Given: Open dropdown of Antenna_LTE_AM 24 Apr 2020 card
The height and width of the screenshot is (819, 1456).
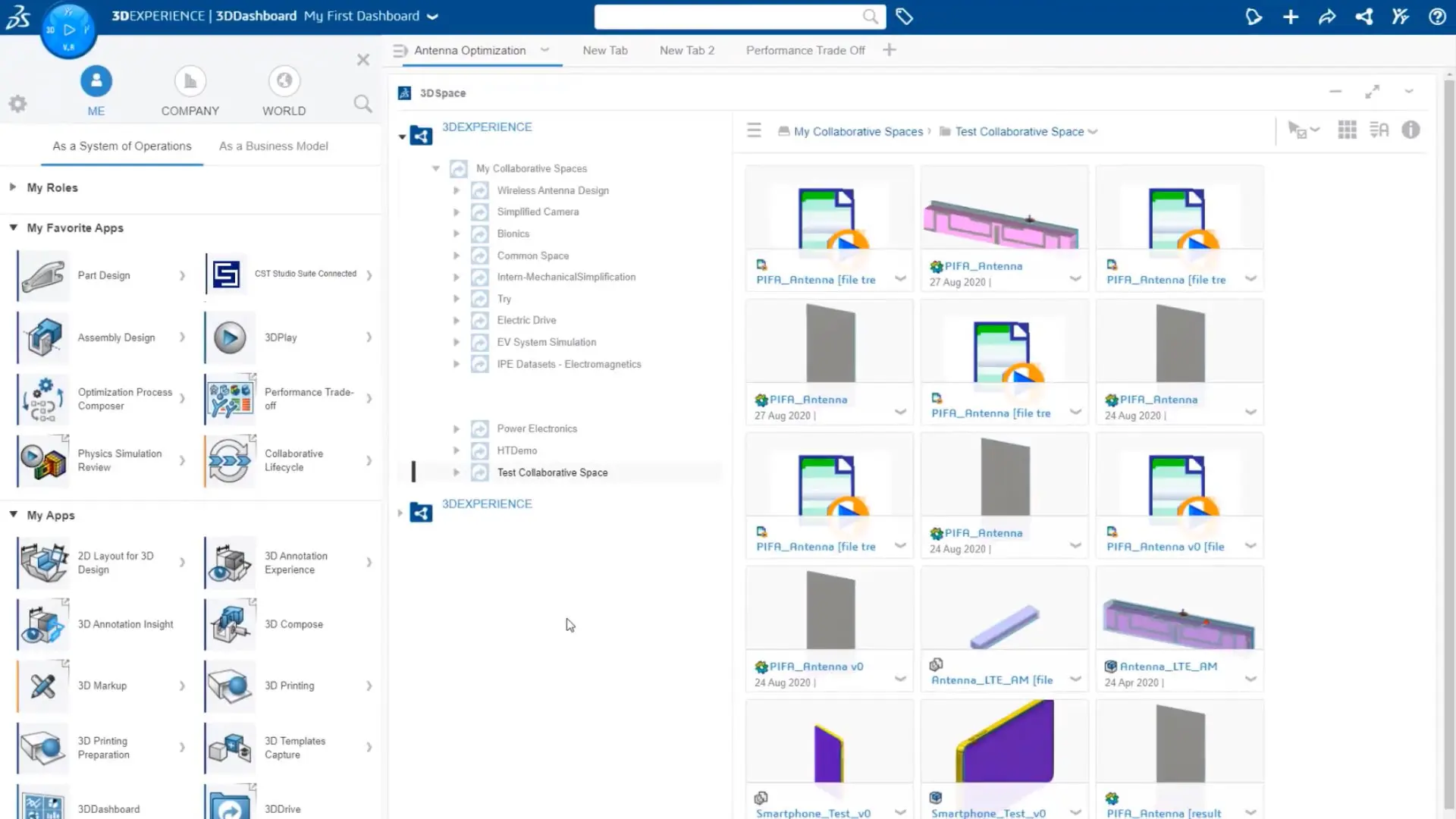Looking at the screenshot, I should [1250, 679].
